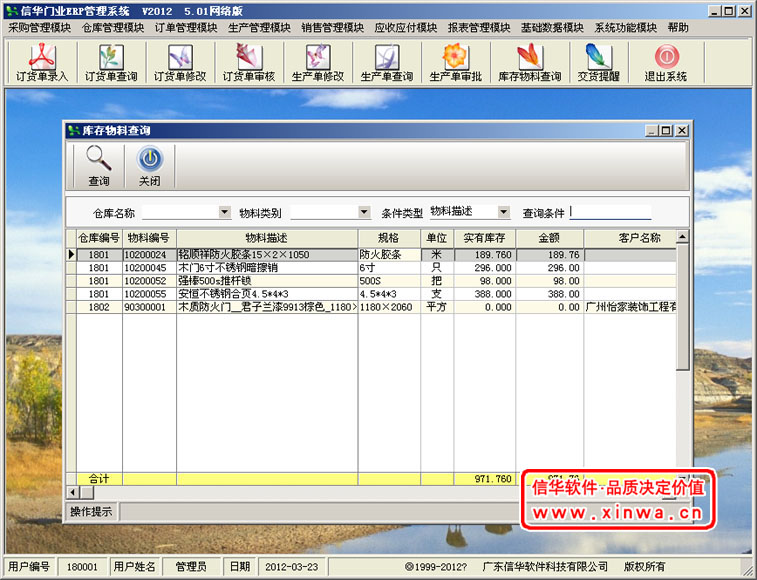Open 生产单修改 toolbar icon

tap(318, 62)
